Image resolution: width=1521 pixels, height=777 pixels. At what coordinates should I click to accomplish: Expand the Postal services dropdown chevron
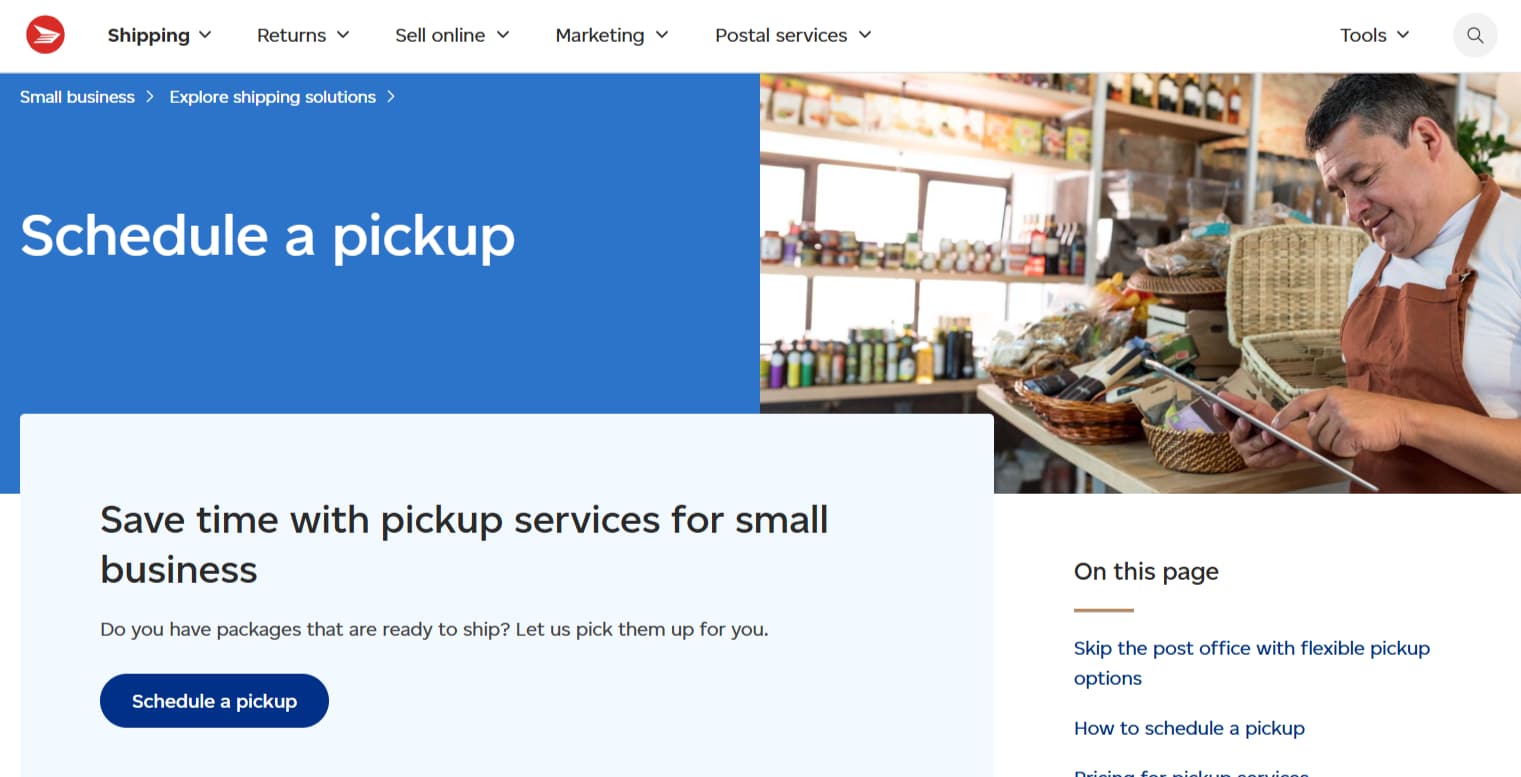865,35
